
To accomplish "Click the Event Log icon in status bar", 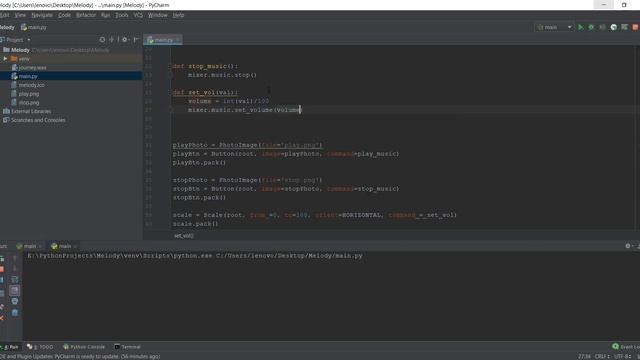I will tap(616, 347).
